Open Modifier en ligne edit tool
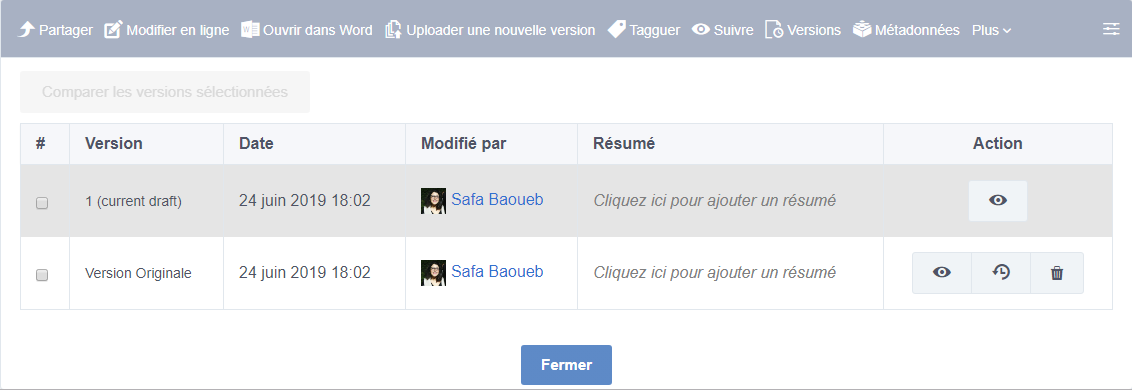 click(x=167, y=30)
